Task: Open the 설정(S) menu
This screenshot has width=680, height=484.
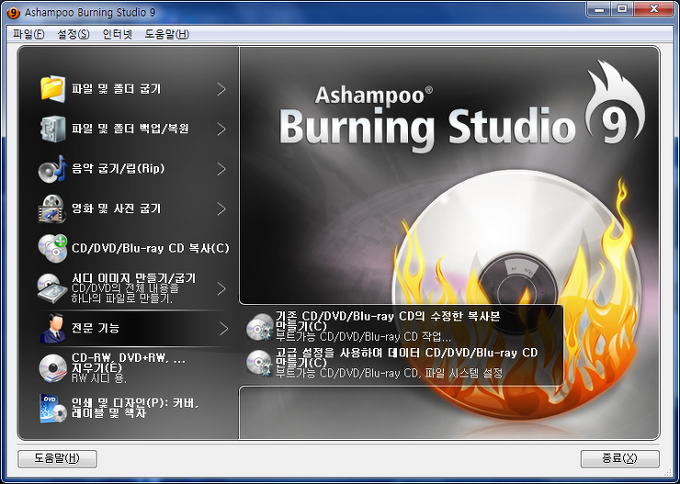Action: point(73,34)
